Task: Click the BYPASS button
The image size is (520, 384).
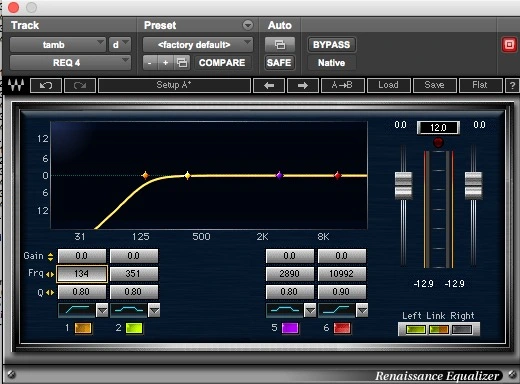Action: pyautogui.click(x=331, y=45)
